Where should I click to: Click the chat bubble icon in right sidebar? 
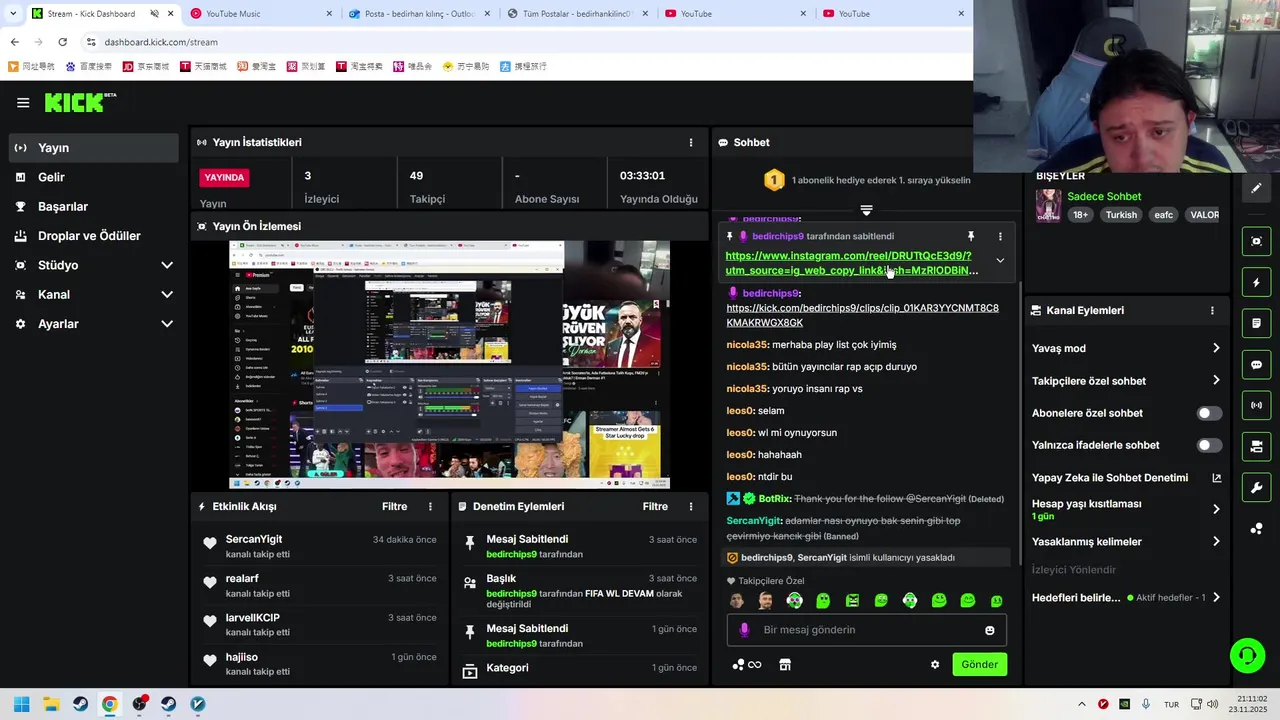pos(1257,365)
